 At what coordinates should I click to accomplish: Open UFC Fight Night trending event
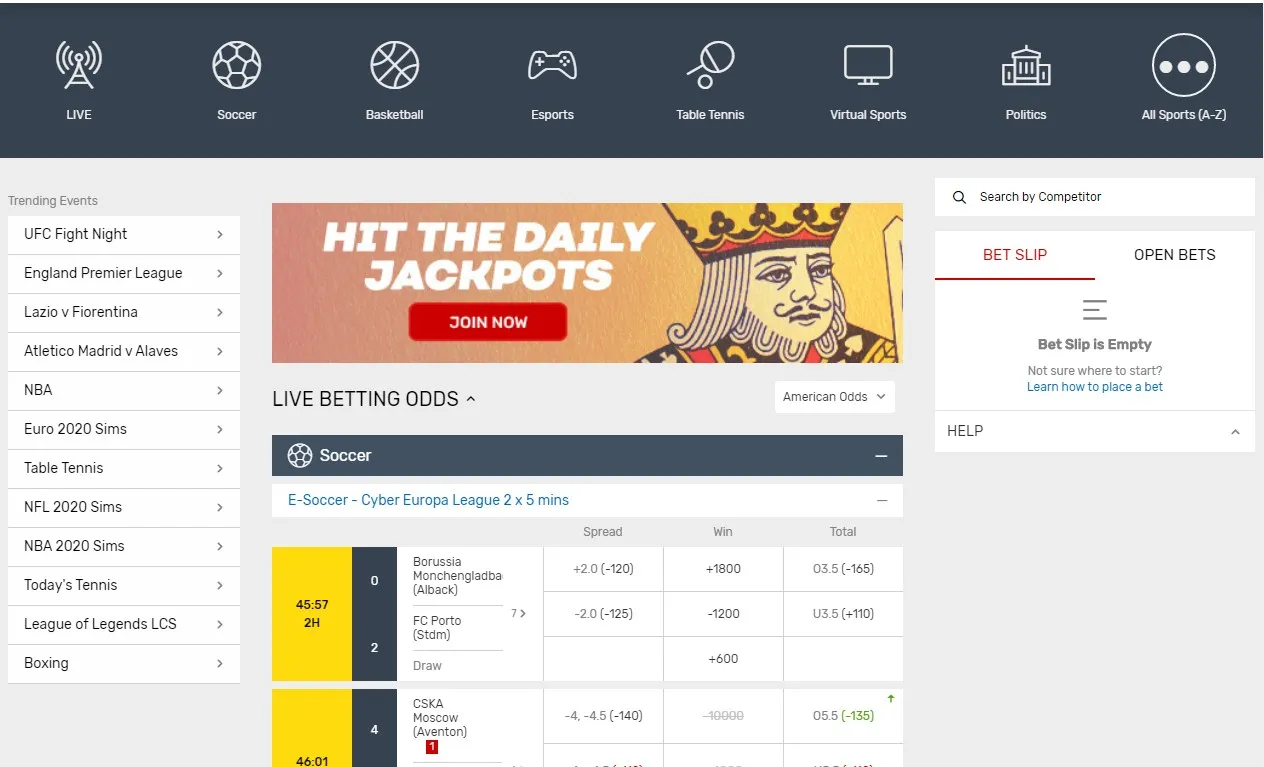tap(124, 234)
